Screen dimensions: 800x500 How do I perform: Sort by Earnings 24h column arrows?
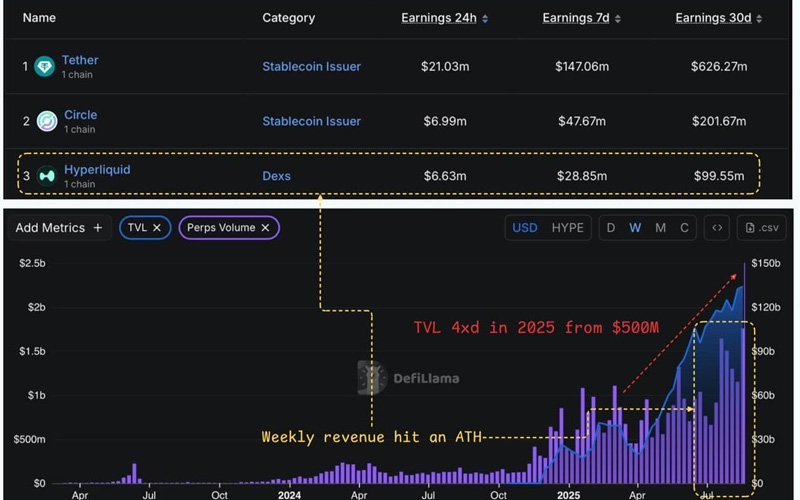(485, 19)
